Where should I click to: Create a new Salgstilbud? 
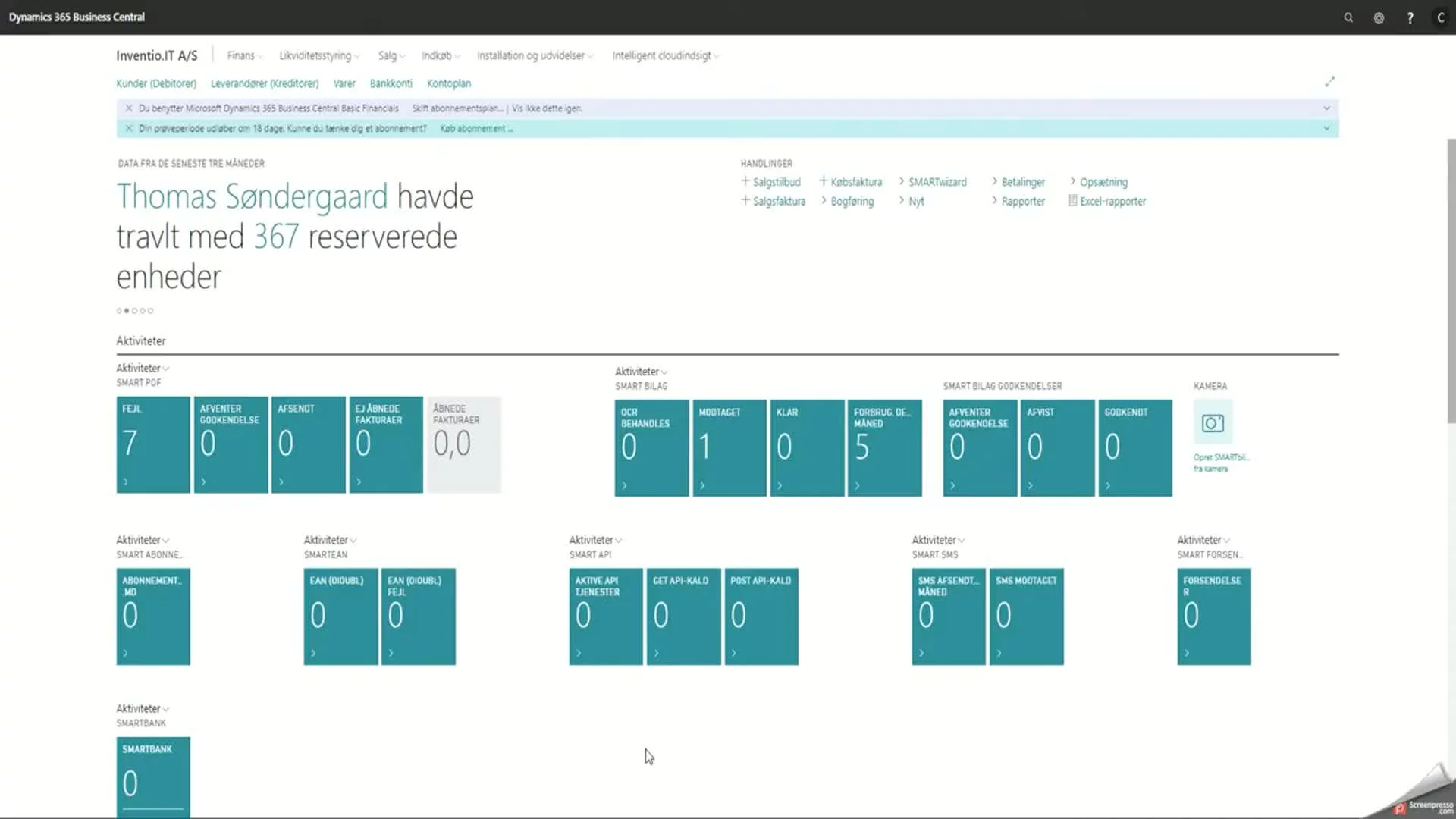pyautogui.click(x=770, y=182)
